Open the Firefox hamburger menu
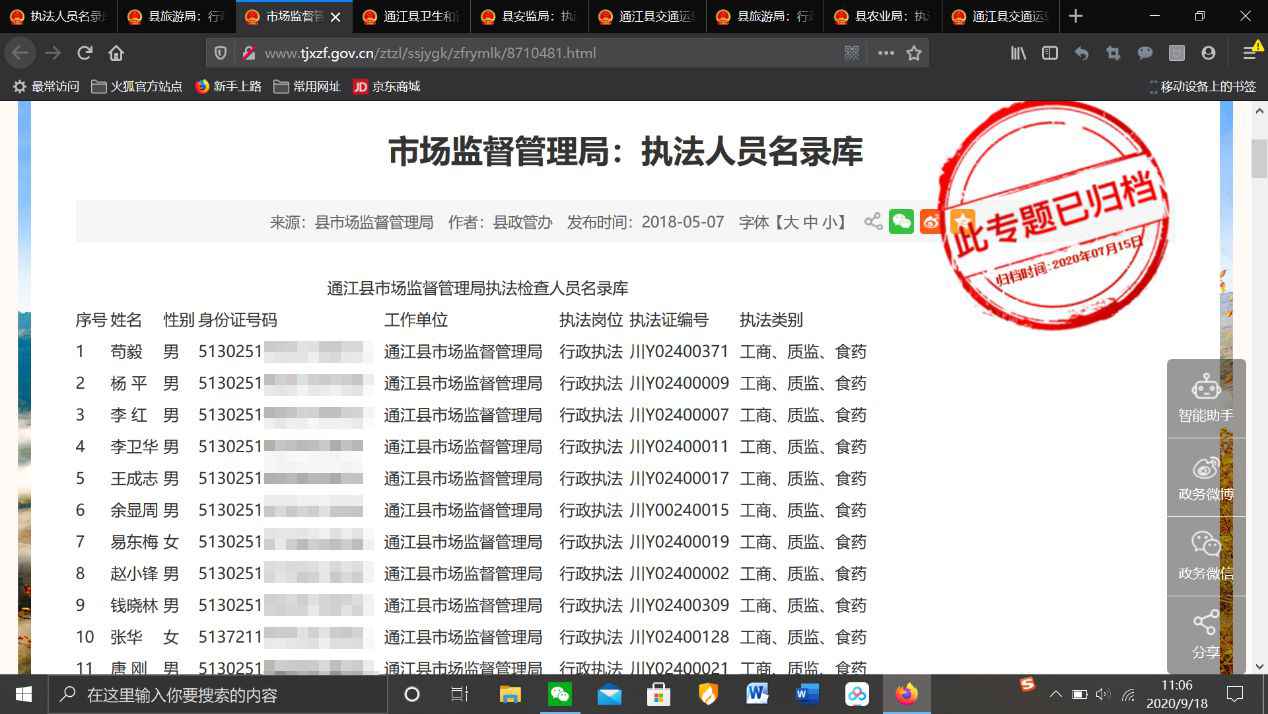This screenshot has height=714, width=1268. coord(1249,53)
